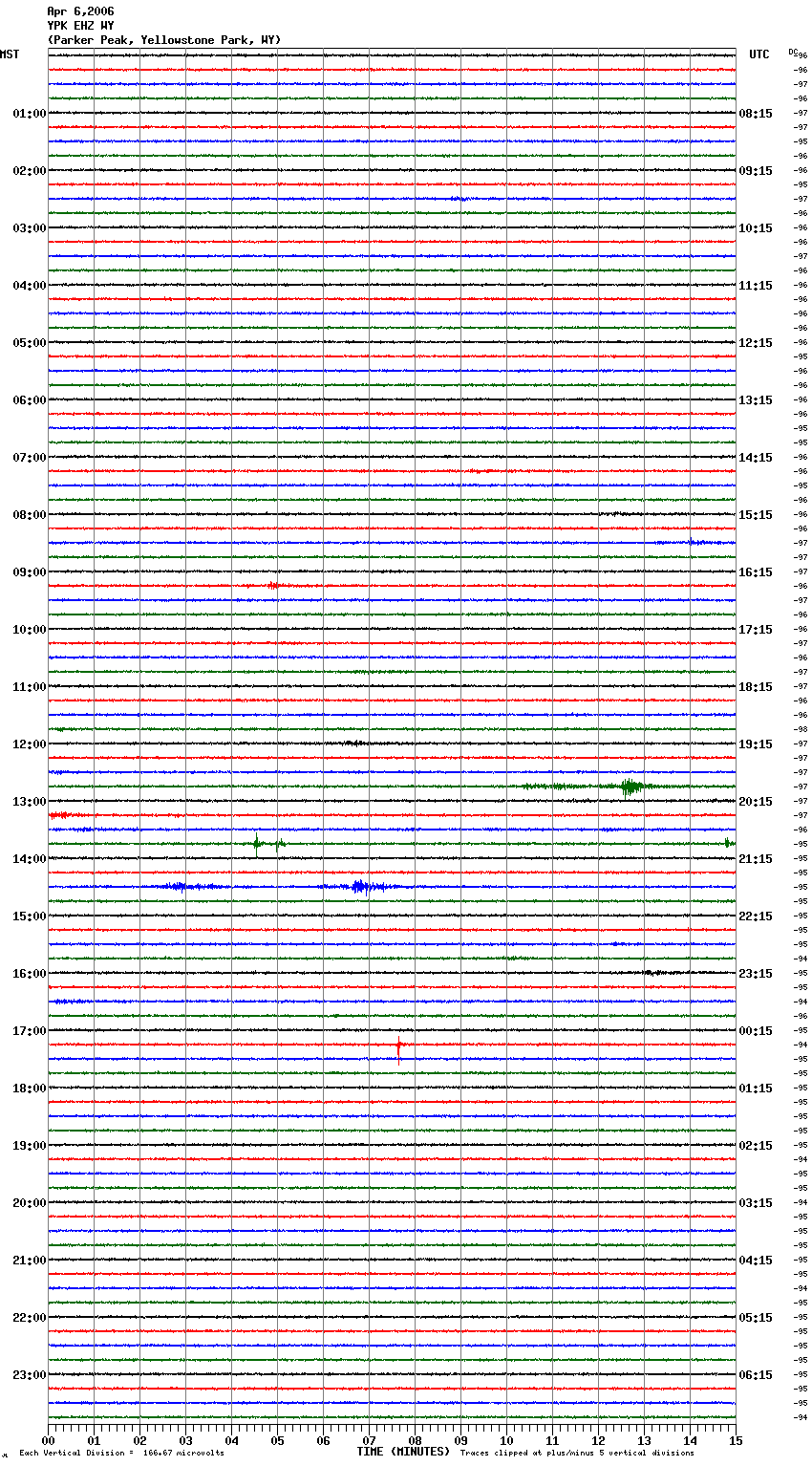Screen dimensions: 812x1466
Task: Click the "10:15" UTC time label
Action: 756,228
